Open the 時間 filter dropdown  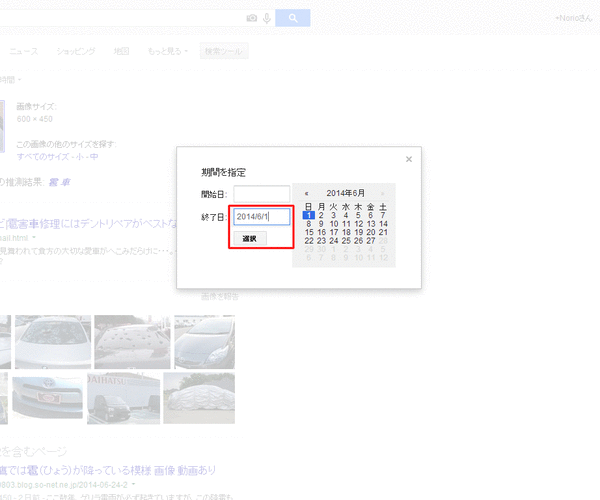[x=10, y=80]
